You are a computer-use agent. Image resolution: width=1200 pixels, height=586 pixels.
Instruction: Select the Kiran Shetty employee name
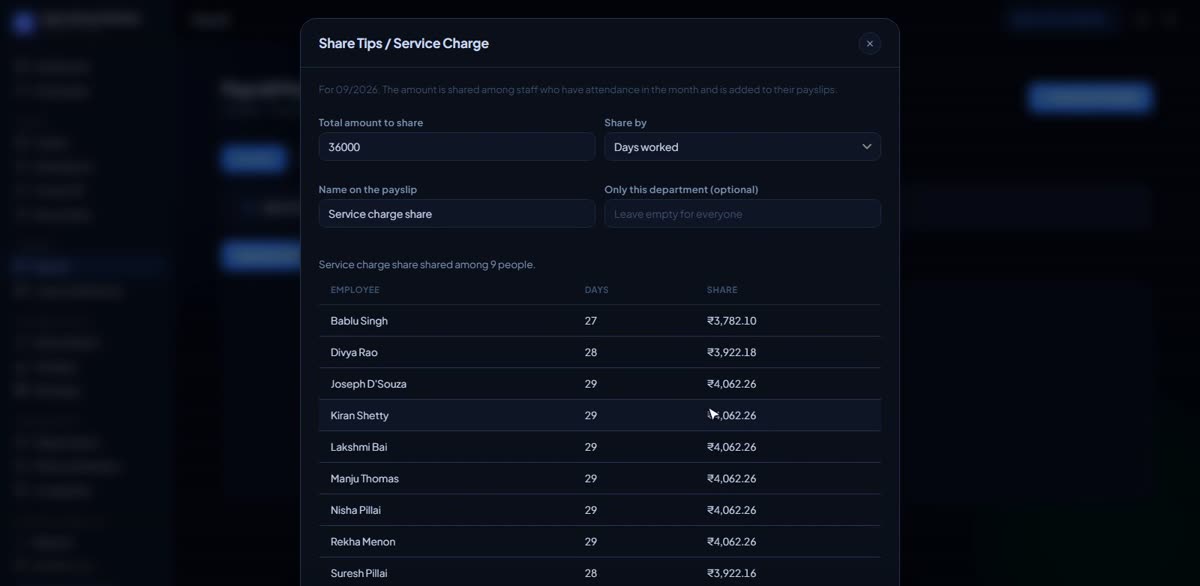point(360,416)
